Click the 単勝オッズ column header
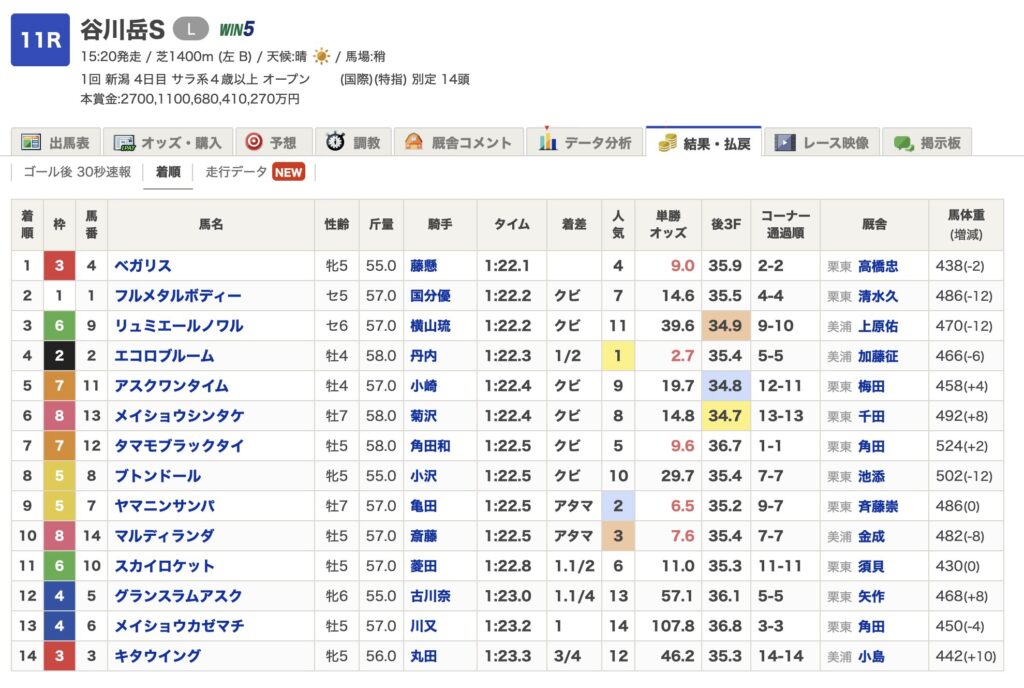The width and height of the screenshot is (1024, 688). pos(667,225)
